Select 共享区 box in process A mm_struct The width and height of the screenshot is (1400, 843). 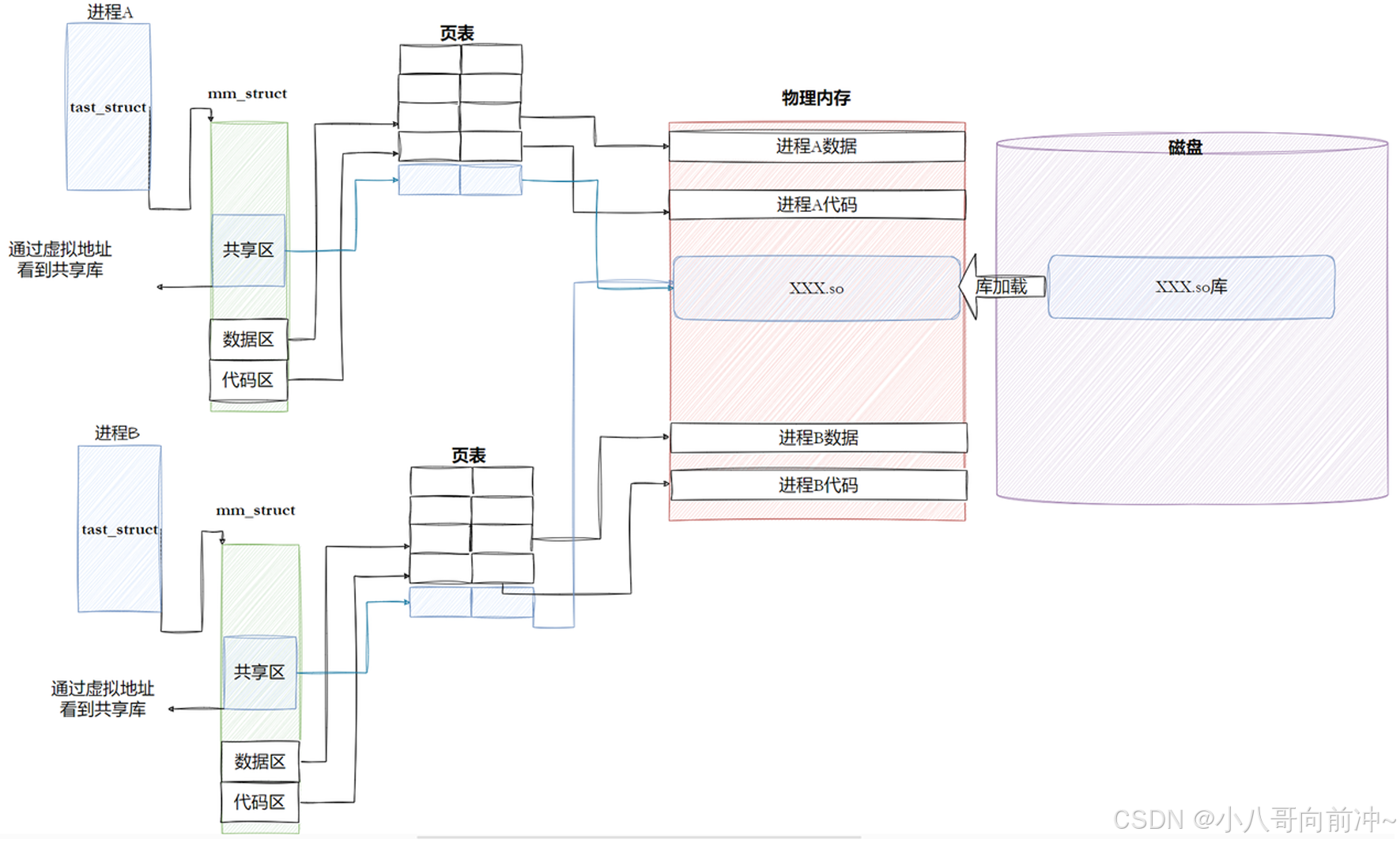point(248,250)
